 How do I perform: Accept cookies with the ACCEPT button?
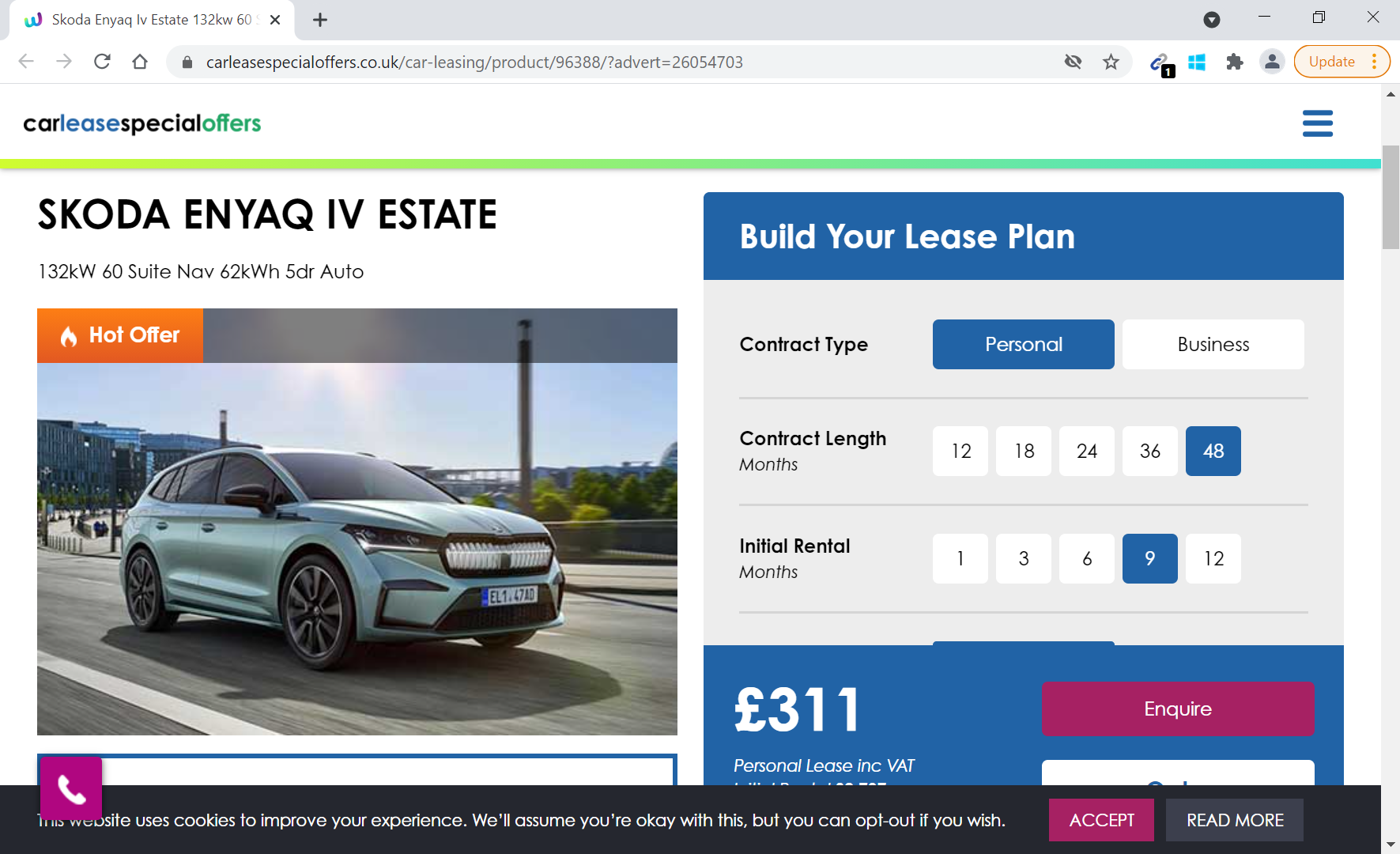click(x=1101, y=820)
